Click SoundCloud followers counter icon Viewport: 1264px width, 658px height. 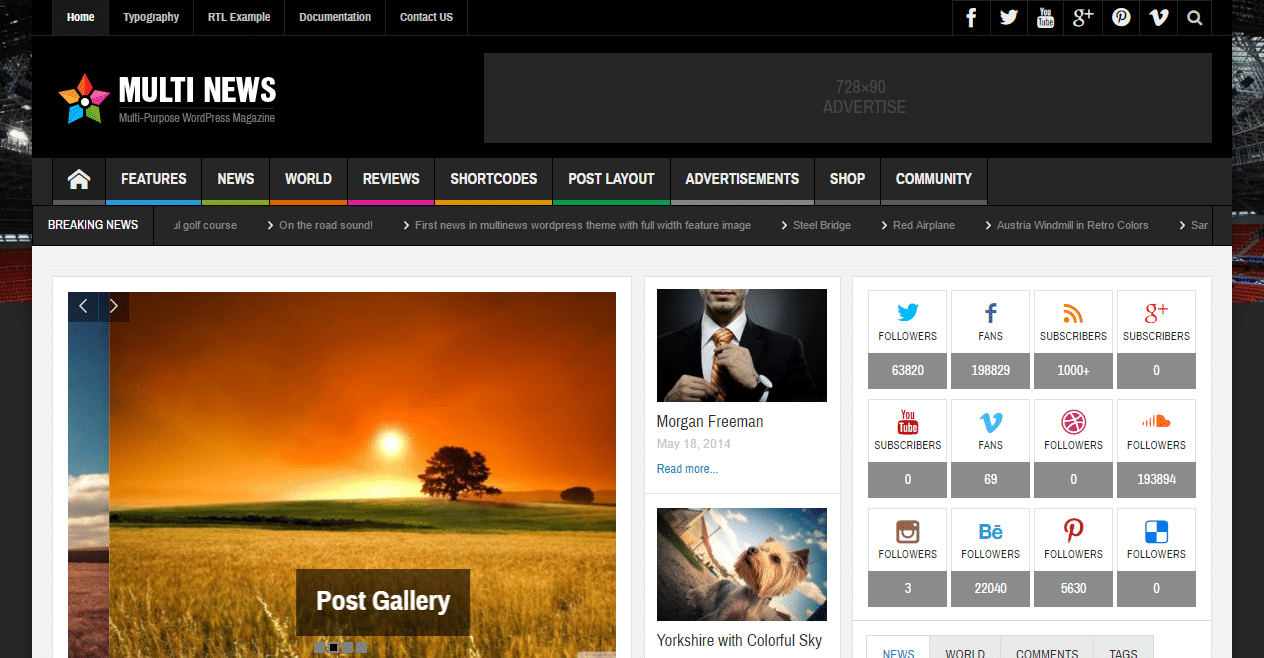(1156, 421)
